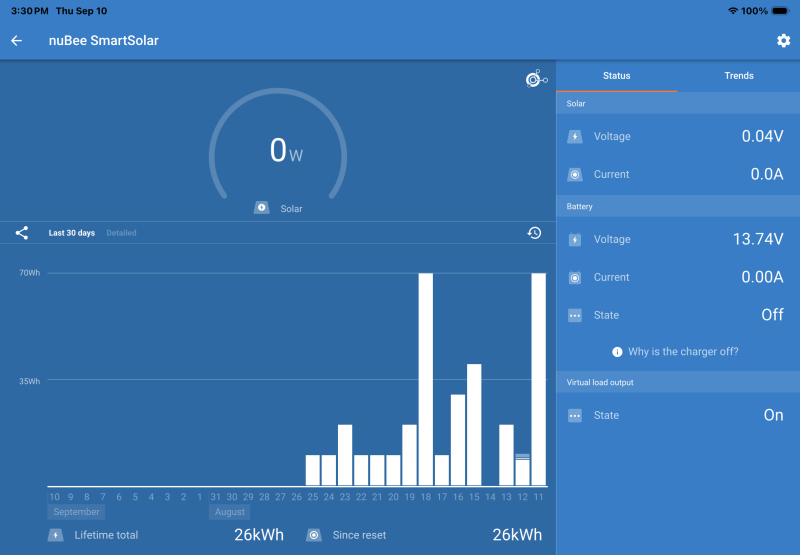The width and height of the screenshot is (800, 555).
Task: Select the bar for day 15
Action: pyautogui.click(x=474, y=425)
